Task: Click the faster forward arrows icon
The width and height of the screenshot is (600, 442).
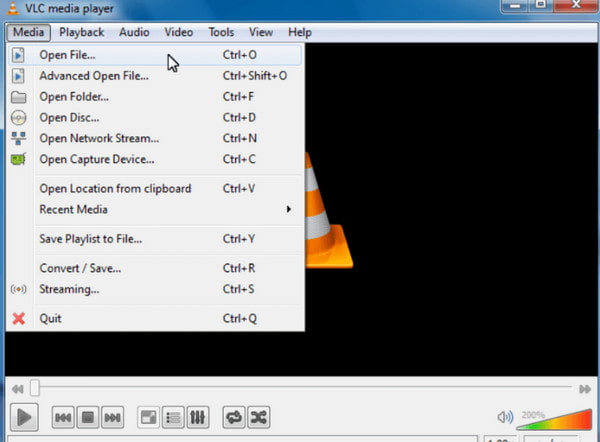Action: pos(585,389)
